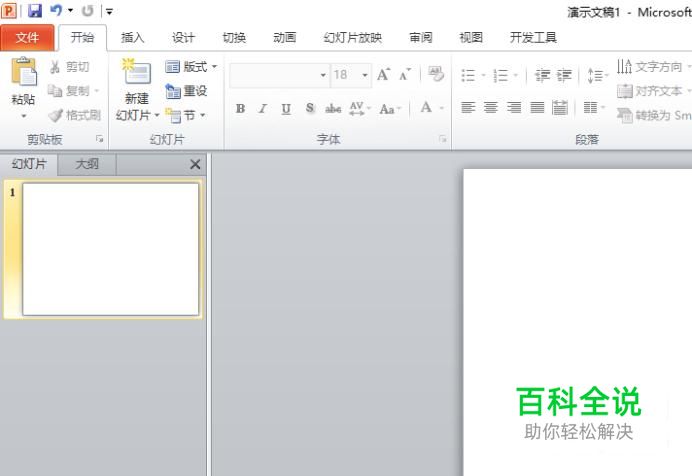Click the 粘贴 (Paste) icon

click(x=24, y=72)
